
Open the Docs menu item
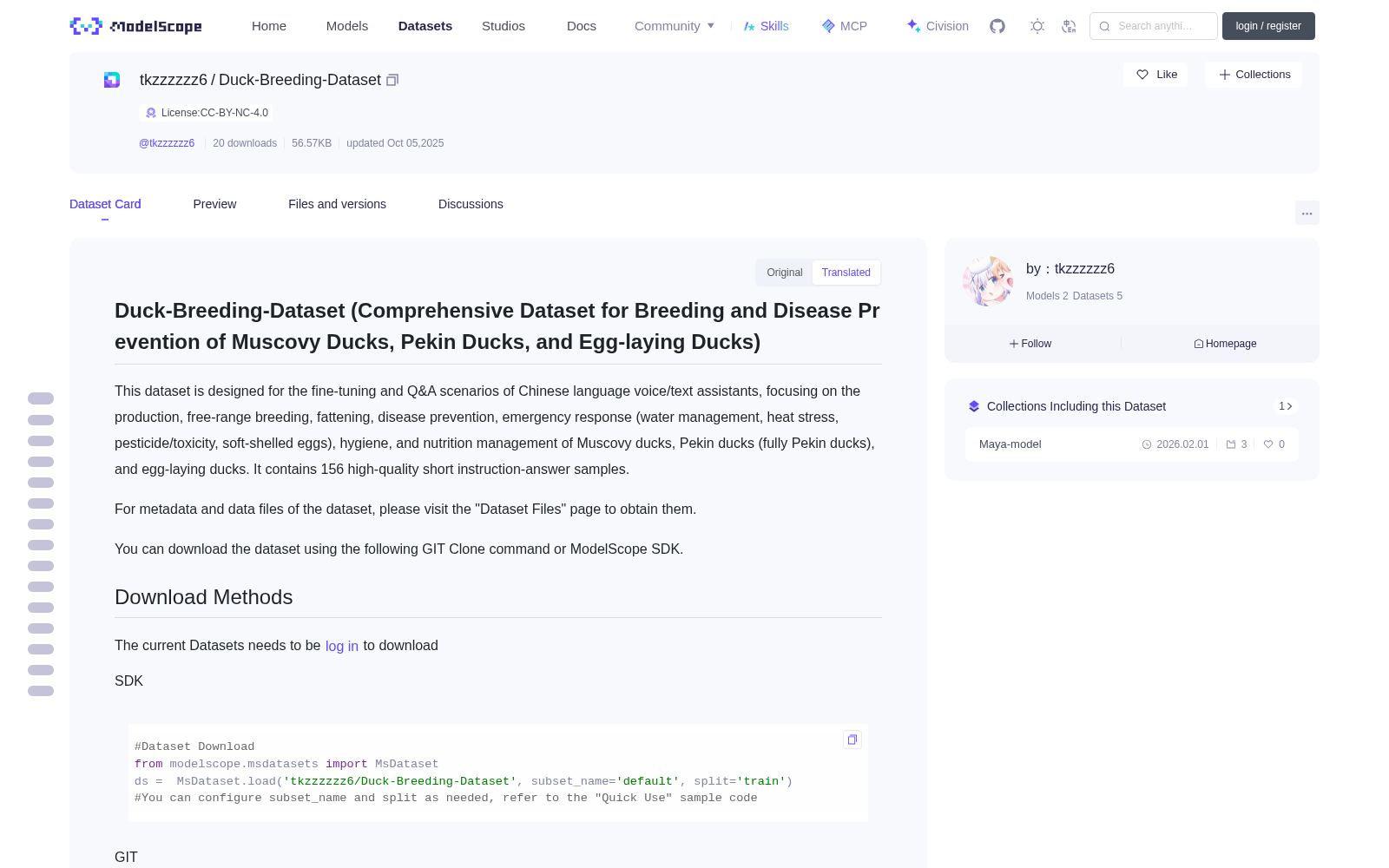(x=582, y=26)
